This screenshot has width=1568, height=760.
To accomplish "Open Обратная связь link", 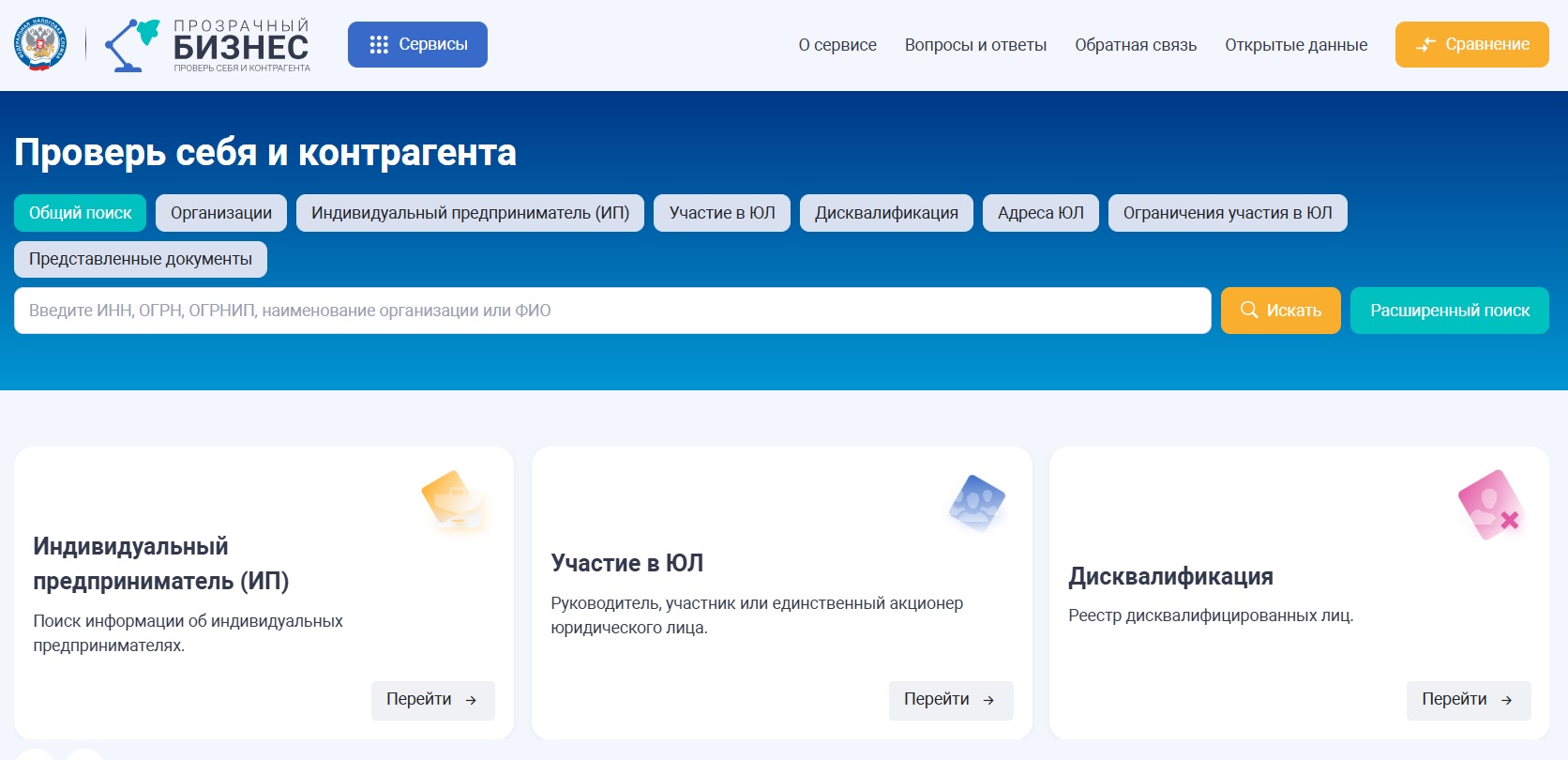I will tap(1136, 45).
